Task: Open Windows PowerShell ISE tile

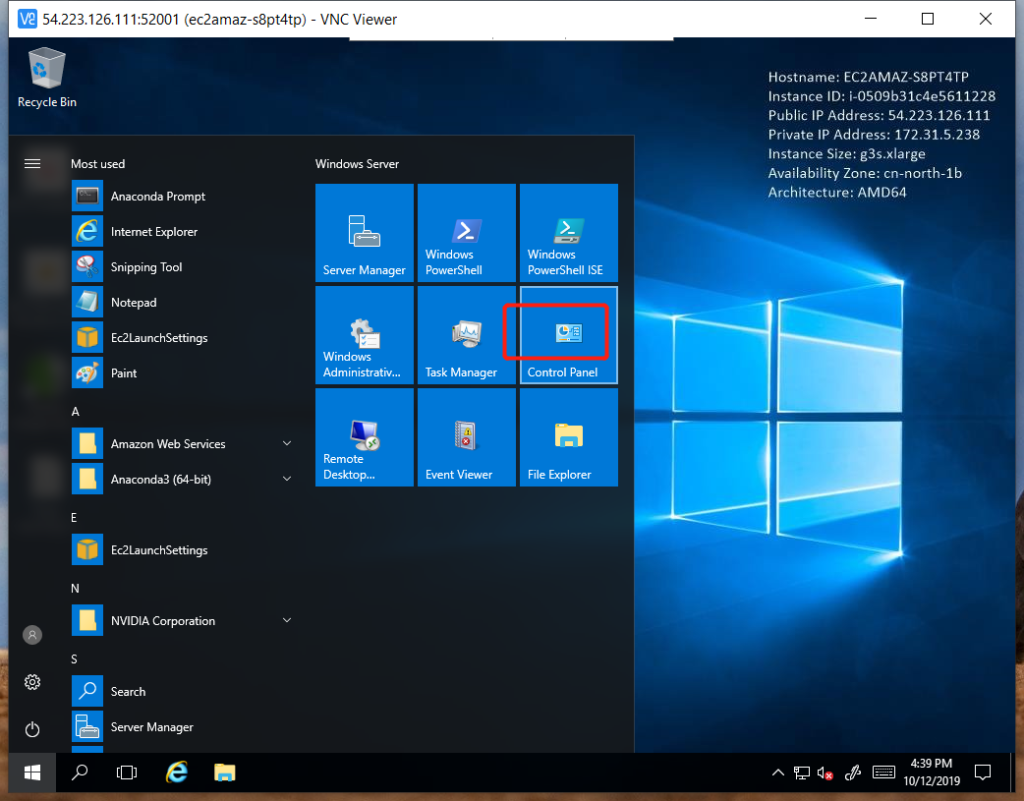Action: (568, 233)
